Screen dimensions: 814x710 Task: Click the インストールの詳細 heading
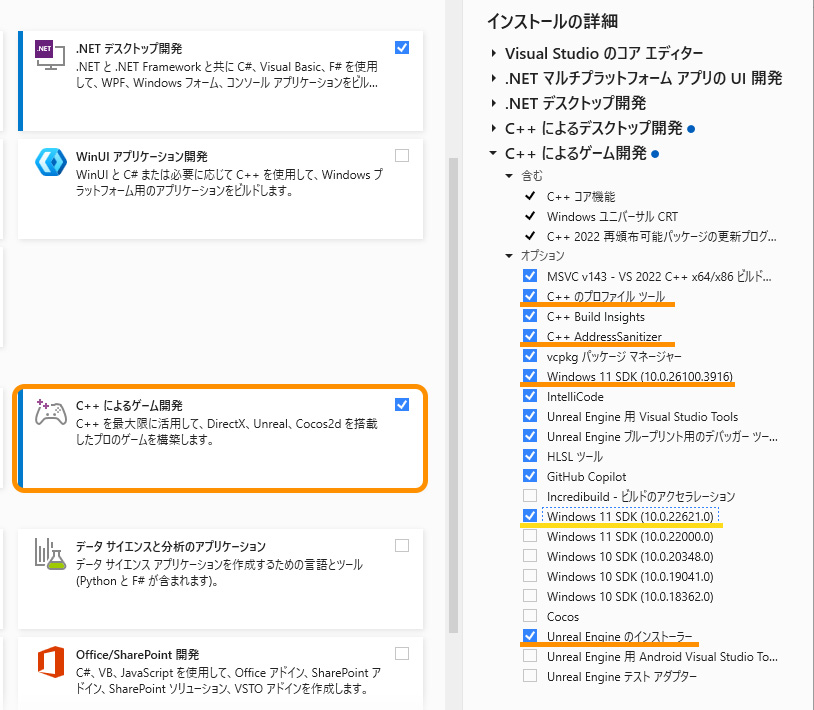552,21
